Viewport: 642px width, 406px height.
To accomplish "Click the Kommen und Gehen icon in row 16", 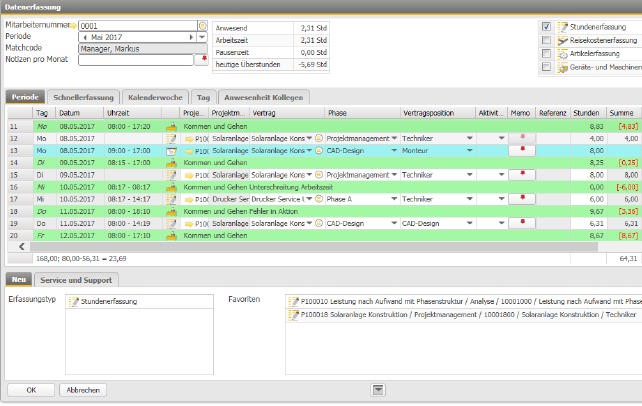I will [171, 187].
